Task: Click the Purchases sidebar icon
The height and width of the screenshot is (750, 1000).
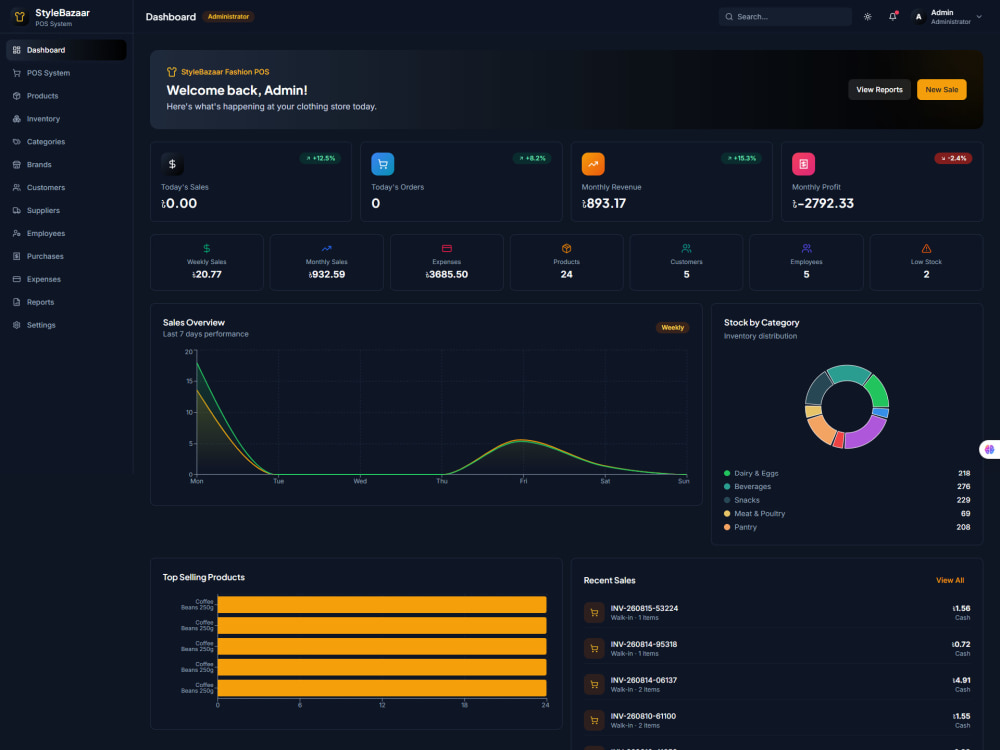Action: click(17, 256)
